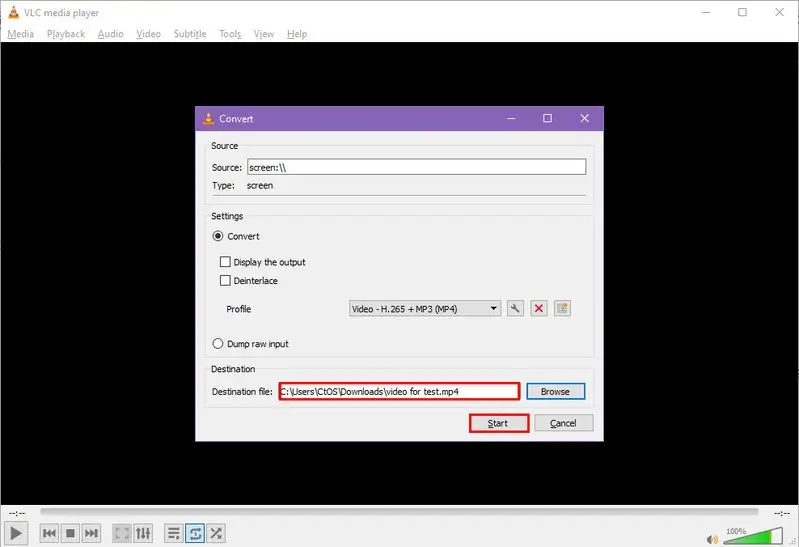This screenshot has height=547, width=799.
Task: Minimize the VLC media player window
Action: 706,12
